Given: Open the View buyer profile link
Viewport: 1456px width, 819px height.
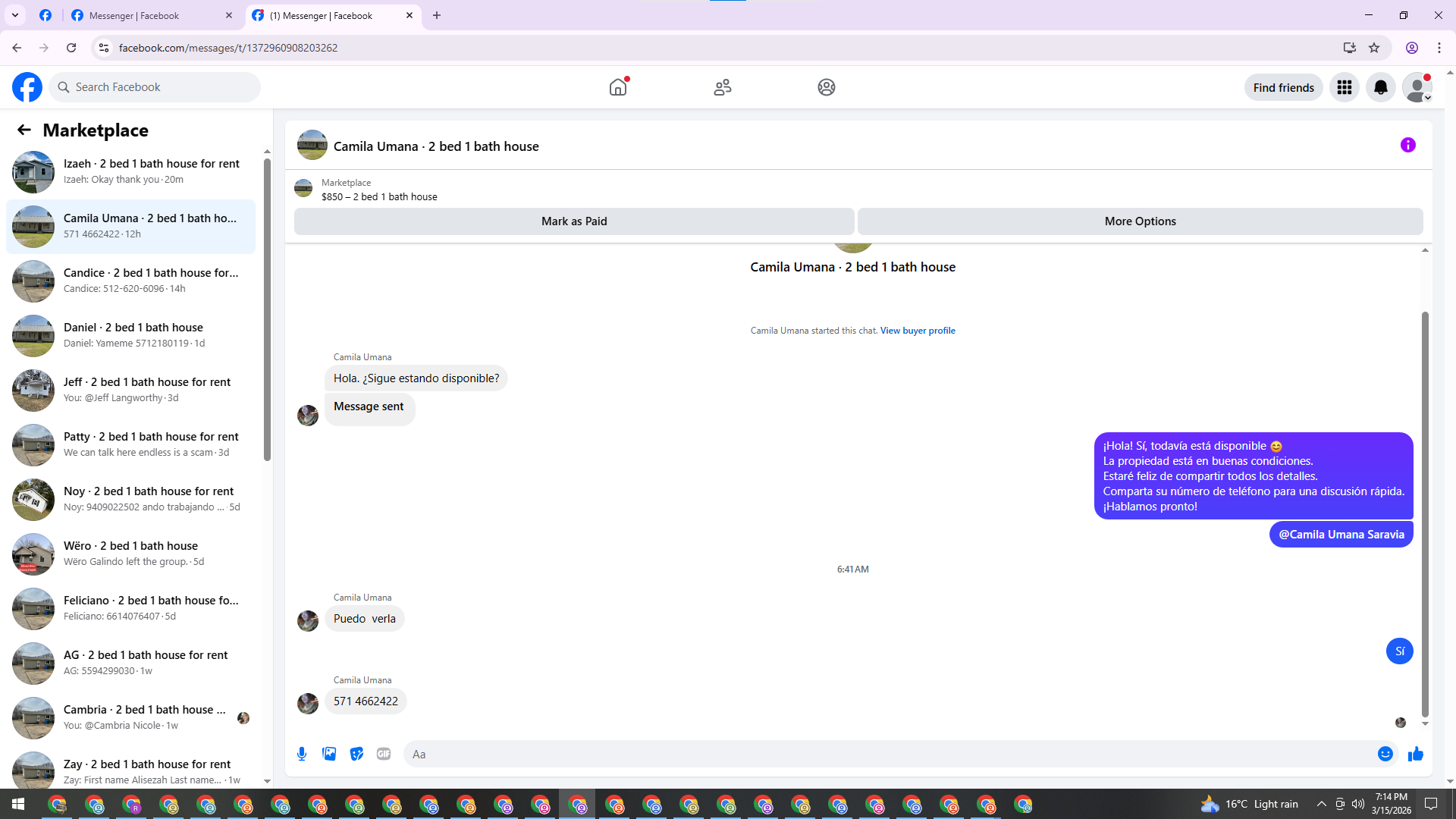Looking at the screenshot, I should [918, 331].
